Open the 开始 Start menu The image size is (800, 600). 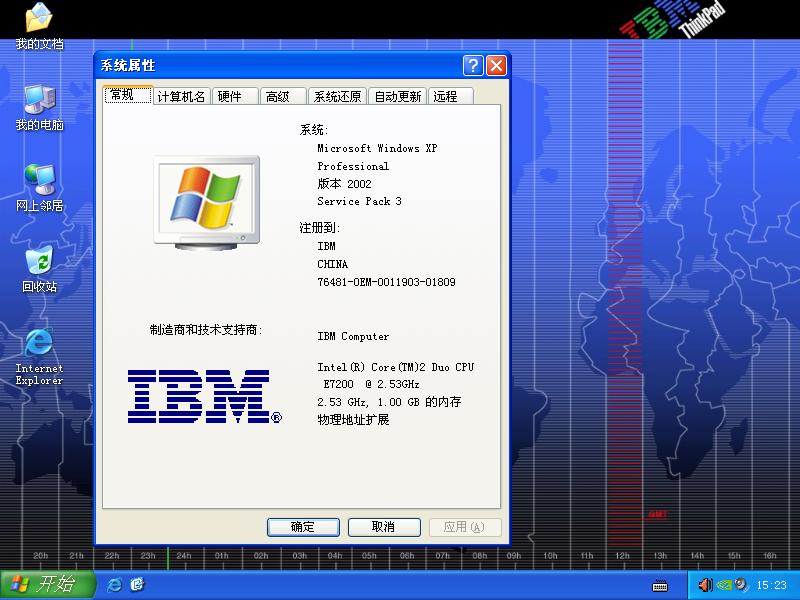47,585
